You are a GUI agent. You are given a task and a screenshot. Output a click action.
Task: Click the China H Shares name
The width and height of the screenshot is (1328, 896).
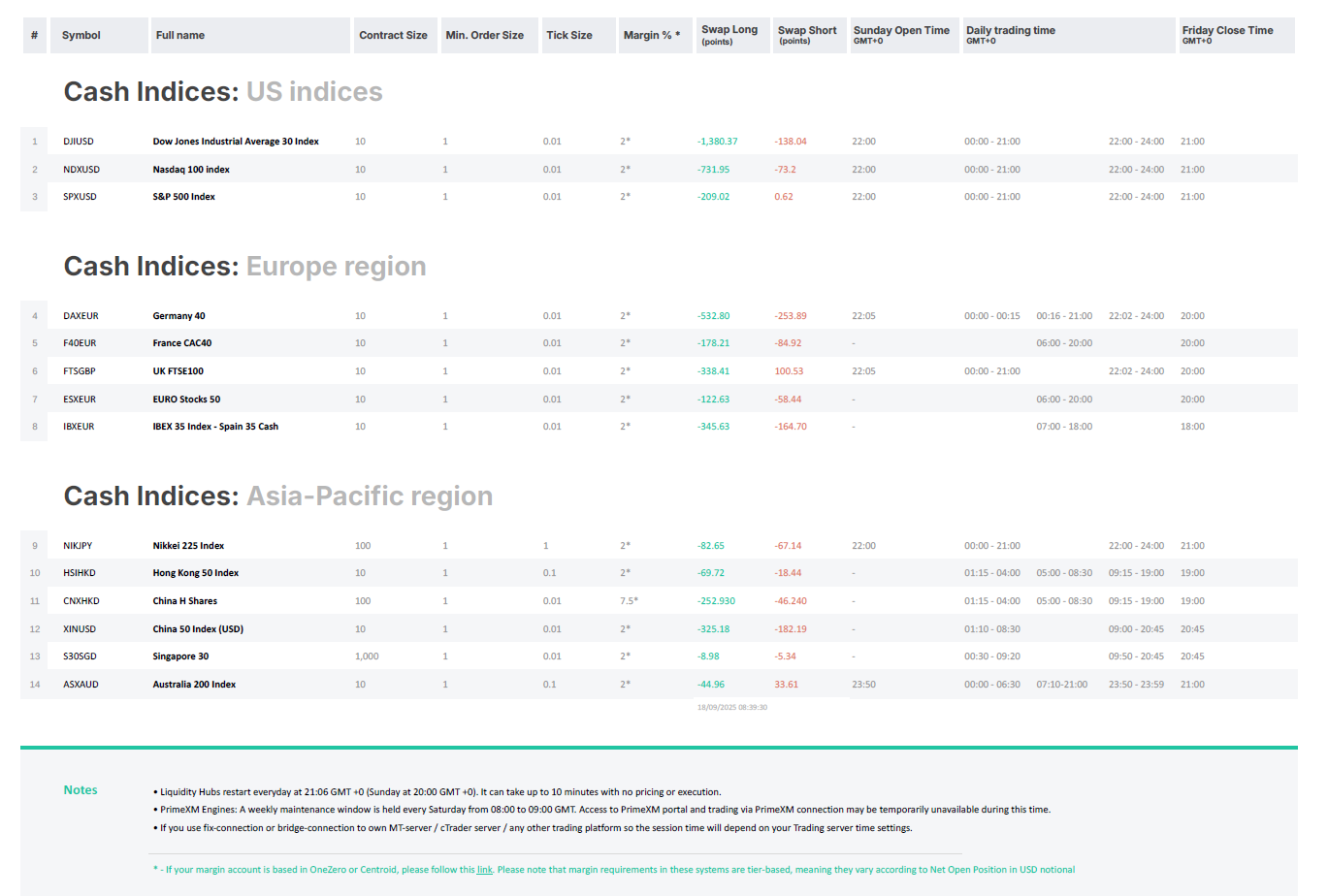point(185,601)
